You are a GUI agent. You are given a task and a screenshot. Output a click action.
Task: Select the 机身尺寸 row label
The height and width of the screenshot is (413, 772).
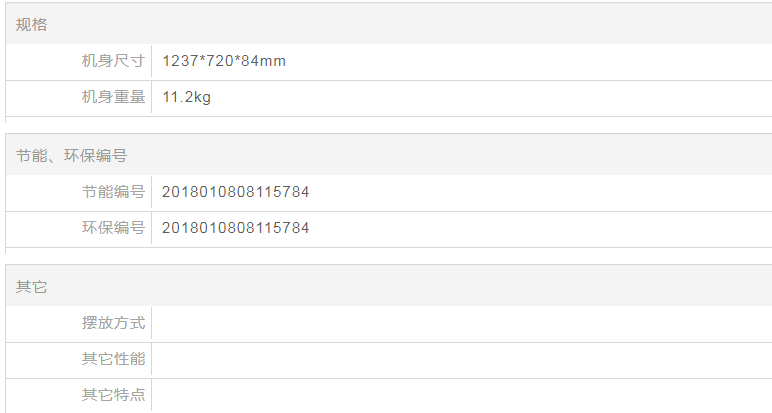(x=113, y=61)
